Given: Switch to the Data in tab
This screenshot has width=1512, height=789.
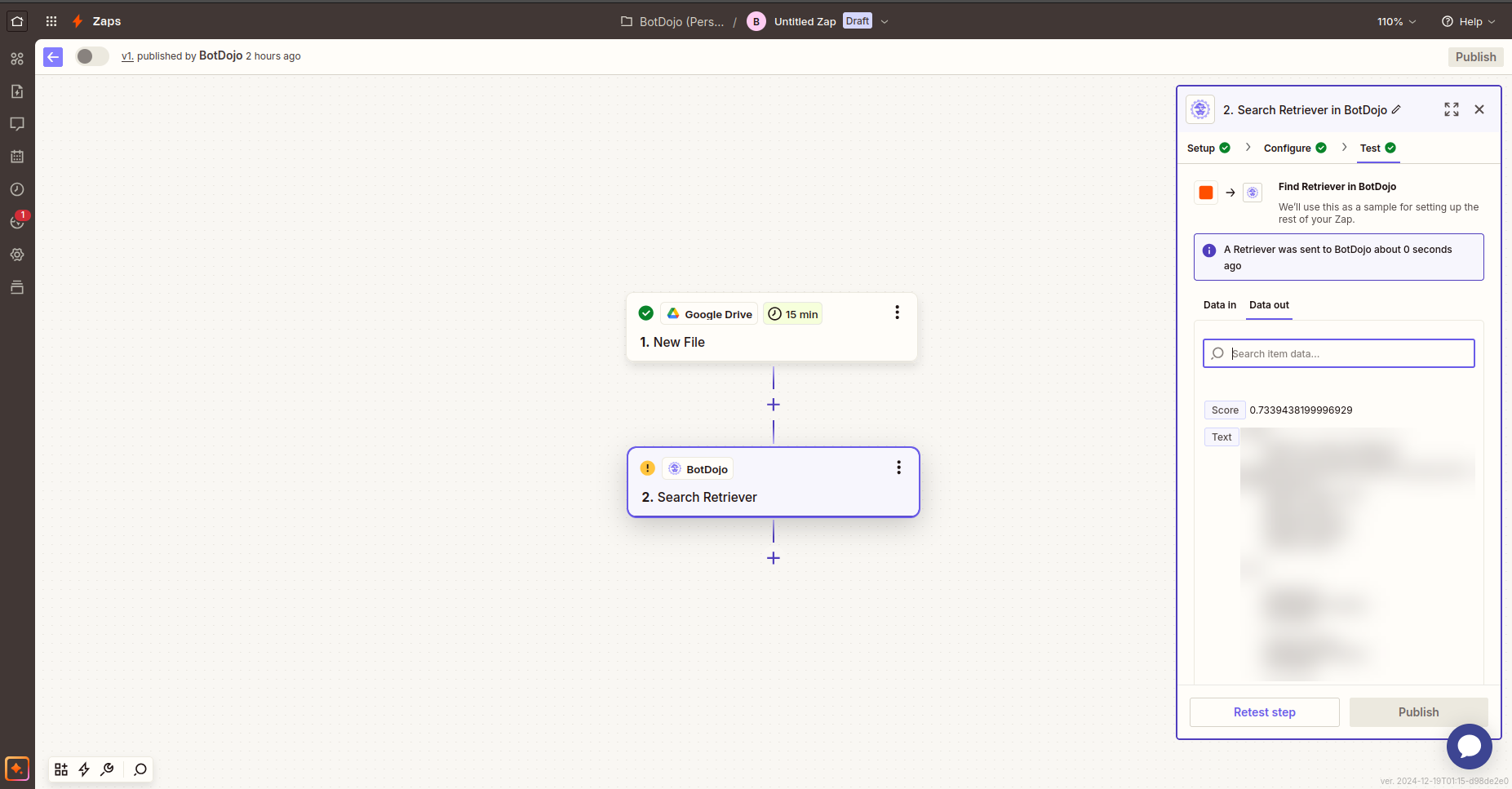Looking at the screenshot, I should tap(1220, 305).
